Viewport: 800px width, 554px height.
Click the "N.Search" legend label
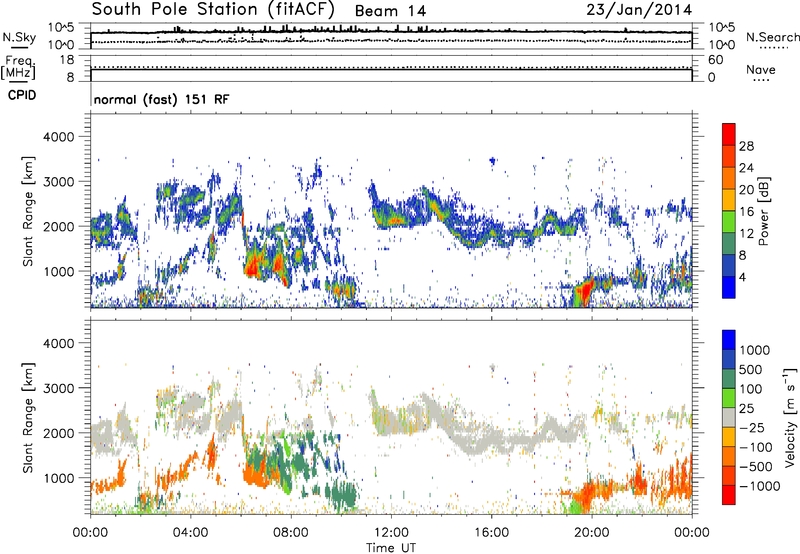pos(772,37)
